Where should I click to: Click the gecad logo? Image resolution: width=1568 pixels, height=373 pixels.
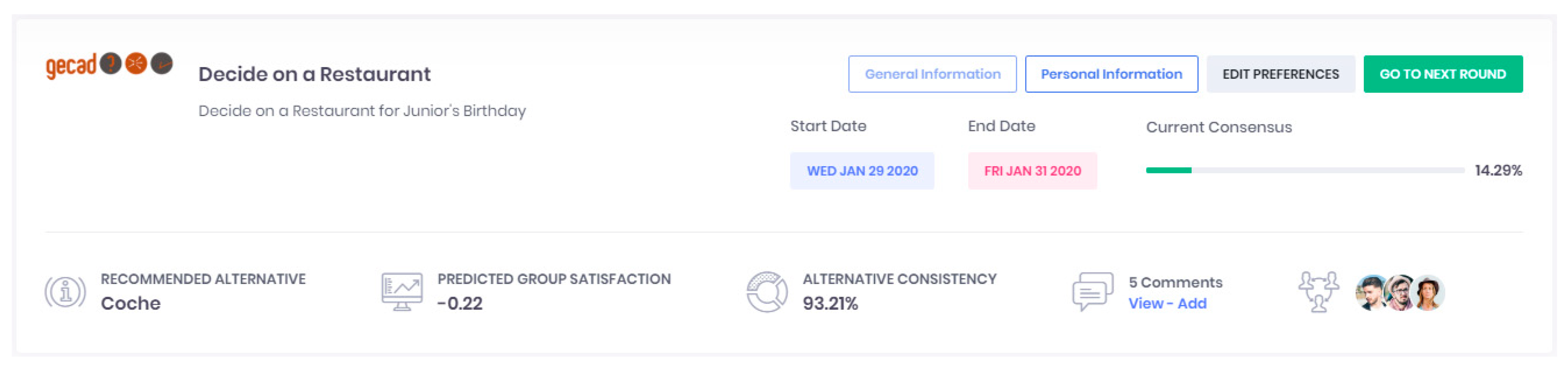pyautogui.click(x=109, y=65)
